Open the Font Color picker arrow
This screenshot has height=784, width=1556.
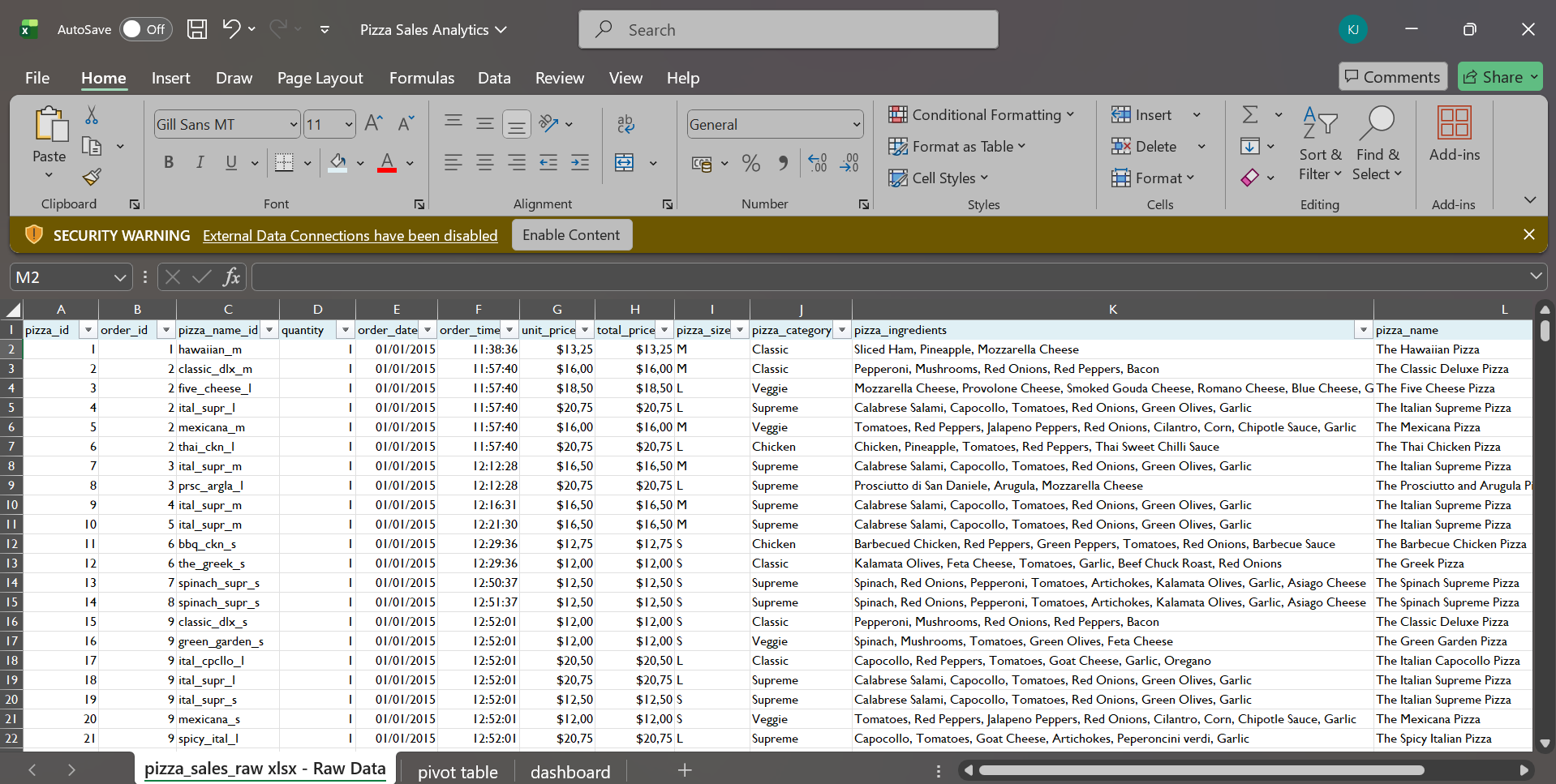(x=410, y=162)
